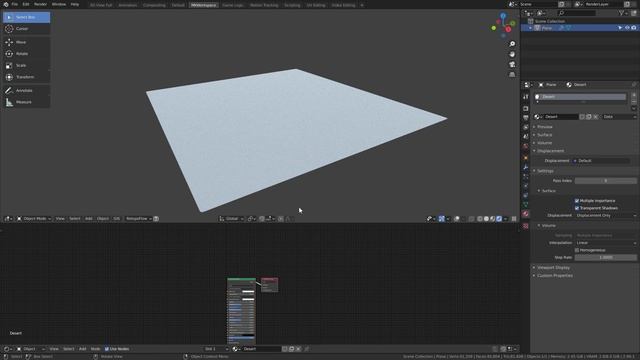Image resolution: width=640 pixels, height=360 pixels.
Task: Uncheck Transparent Shadows option
Action: click(577, 208)
